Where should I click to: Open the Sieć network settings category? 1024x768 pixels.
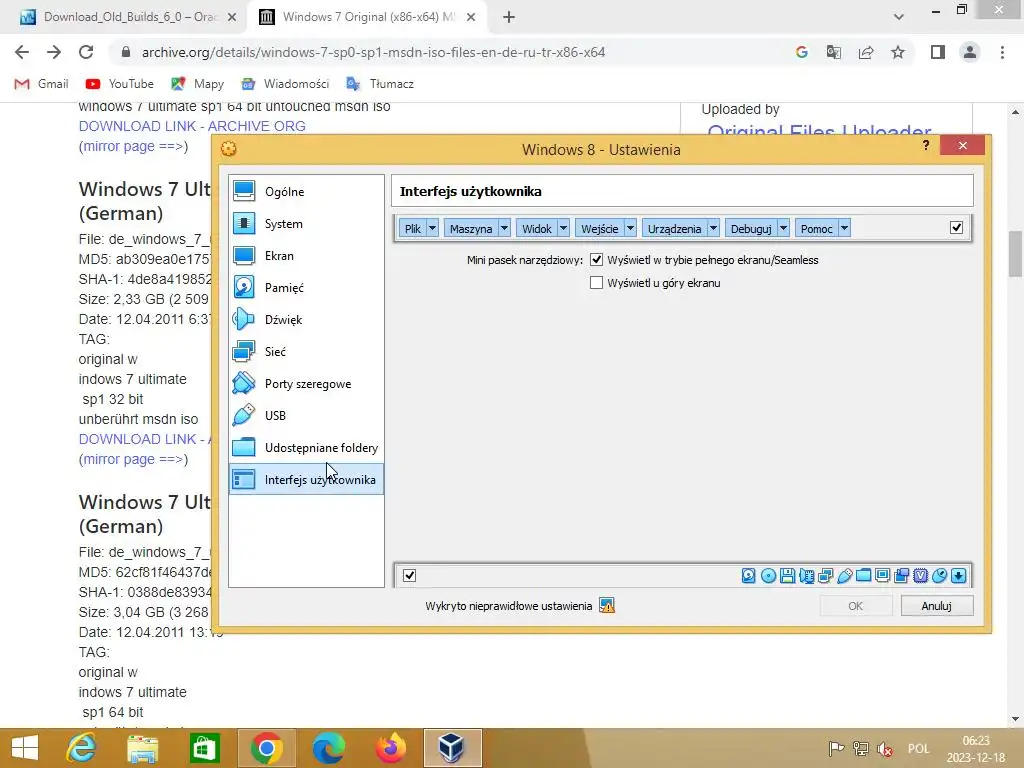pos(306,351)
